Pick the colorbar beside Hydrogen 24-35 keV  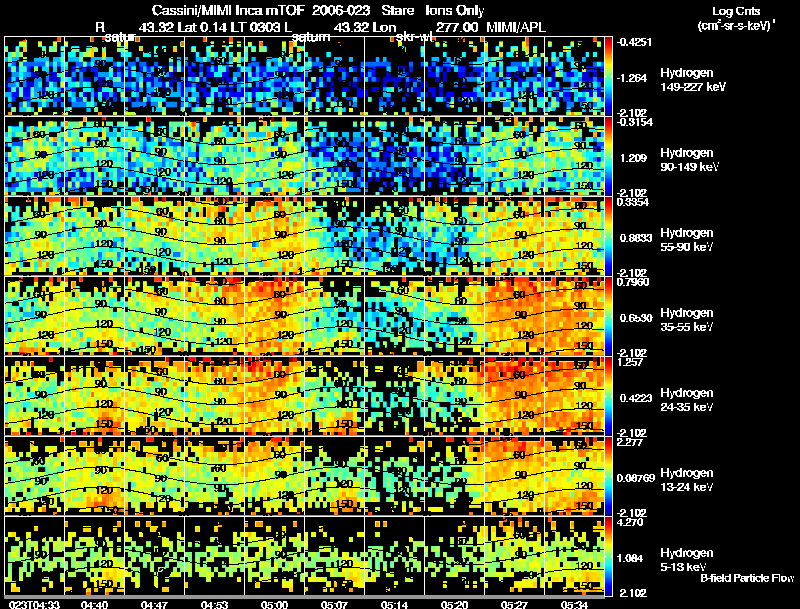point(608,396)
